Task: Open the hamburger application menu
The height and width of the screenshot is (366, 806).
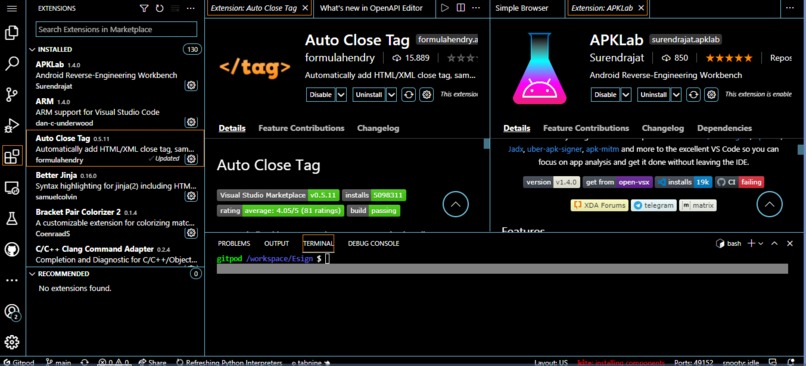Action: [x=11, y=8]
